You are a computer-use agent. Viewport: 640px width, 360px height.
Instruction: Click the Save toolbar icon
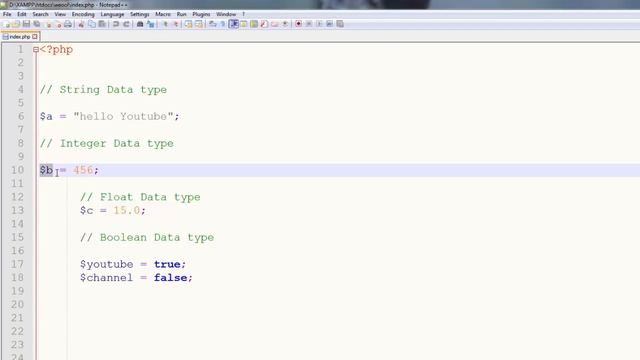click(x=27, y=24)
